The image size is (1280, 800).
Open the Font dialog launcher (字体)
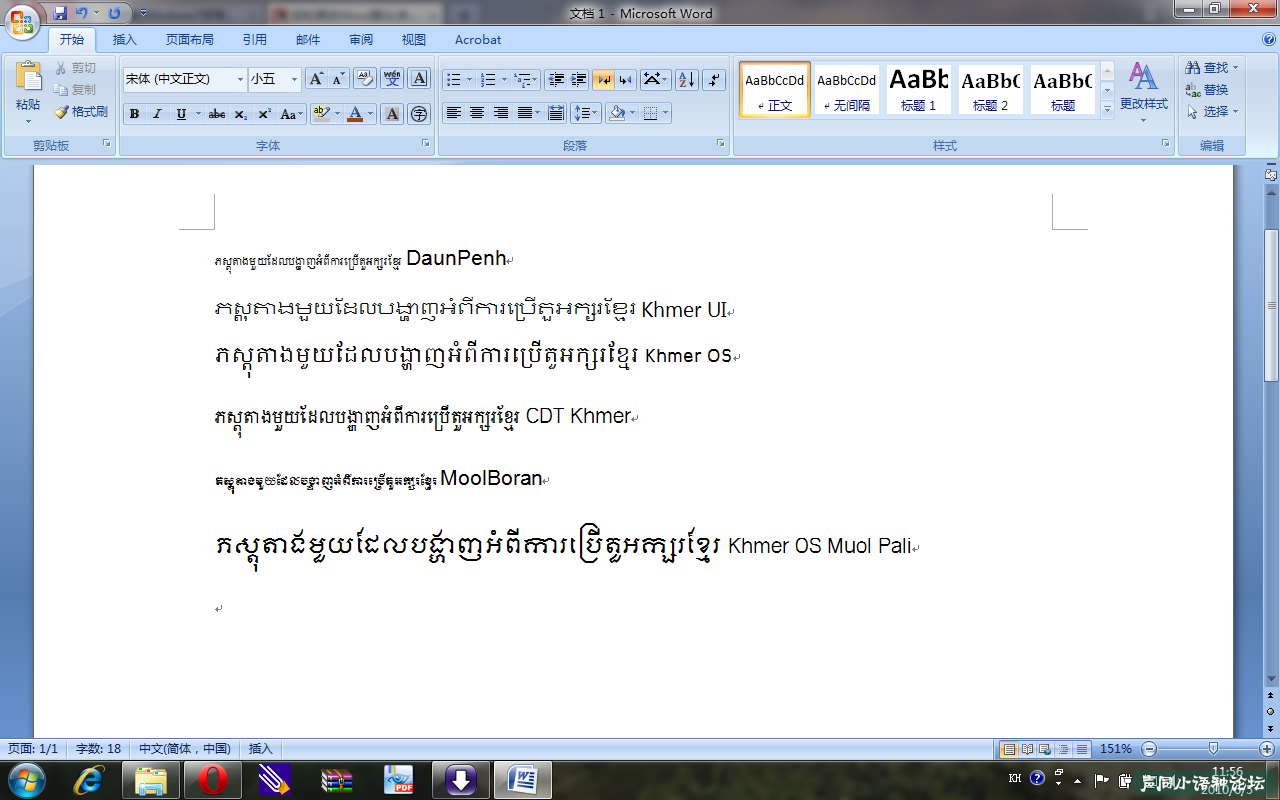pyautogui.click(x=426, y=144)
